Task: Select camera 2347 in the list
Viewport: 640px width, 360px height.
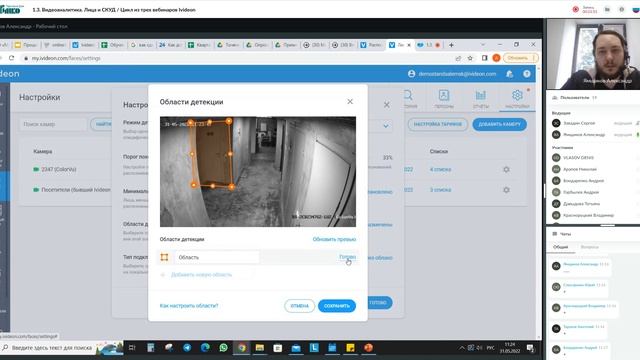Action: pos(59,169)
